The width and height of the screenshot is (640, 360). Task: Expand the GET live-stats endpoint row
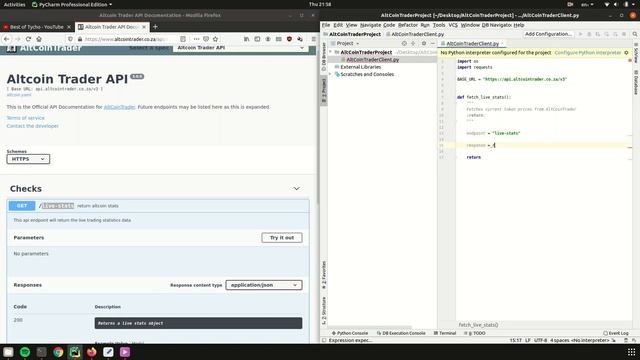coord(158,206)
